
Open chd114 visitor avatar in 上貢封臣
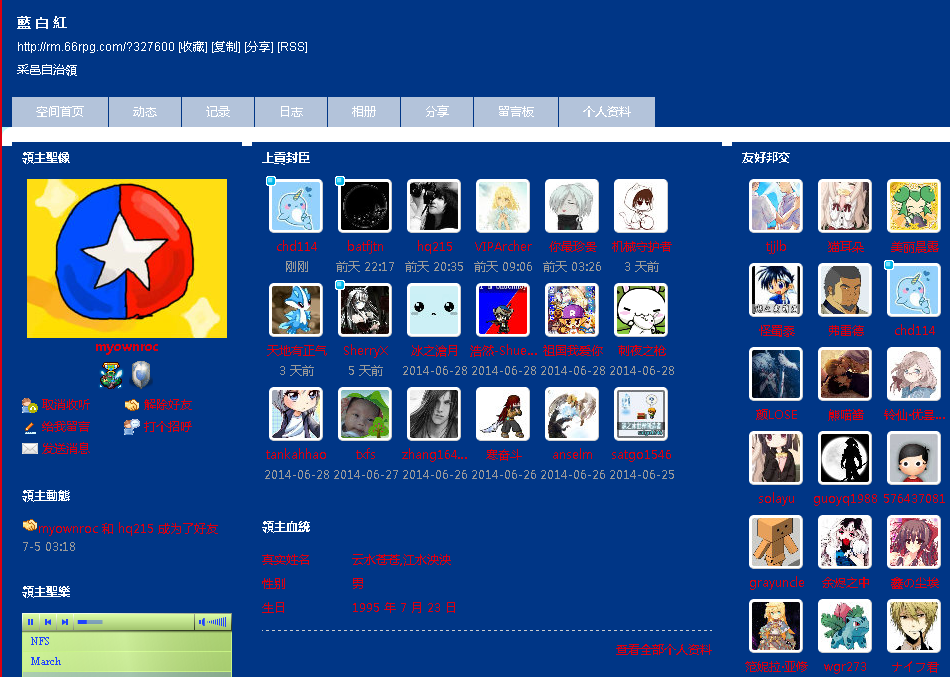coord(296,206)
